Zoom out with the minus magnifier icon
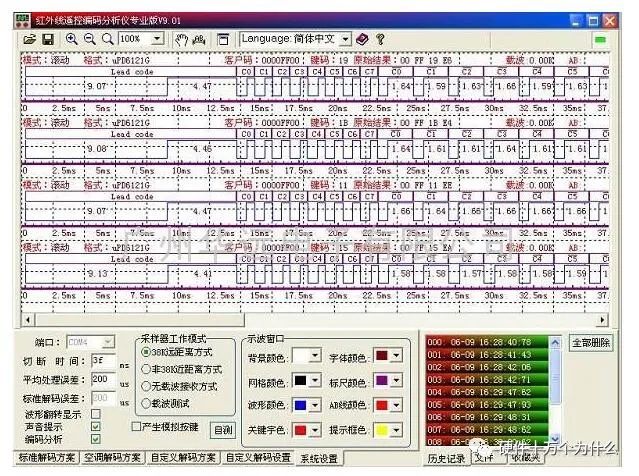This screenshot has height=476, width=639. pos(90,39)
